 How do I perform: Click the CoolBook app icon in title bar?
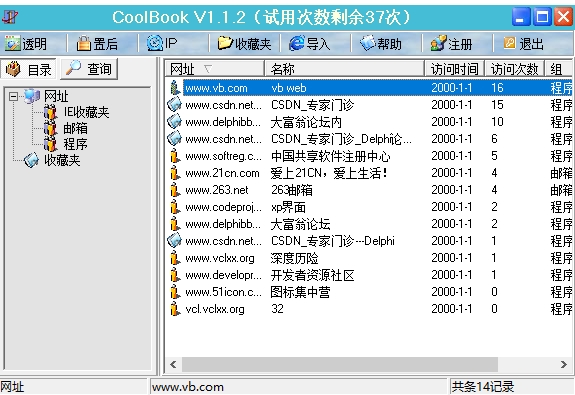(x=10, y=17)
